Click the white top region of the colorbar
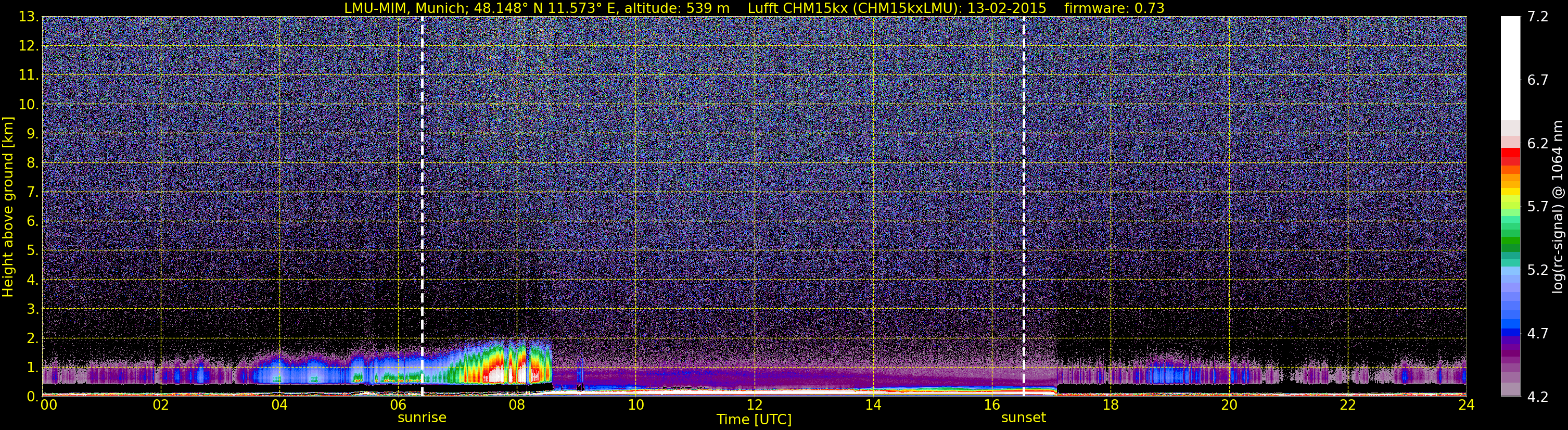This screenshot has width=1568, height=430. 1511,68
